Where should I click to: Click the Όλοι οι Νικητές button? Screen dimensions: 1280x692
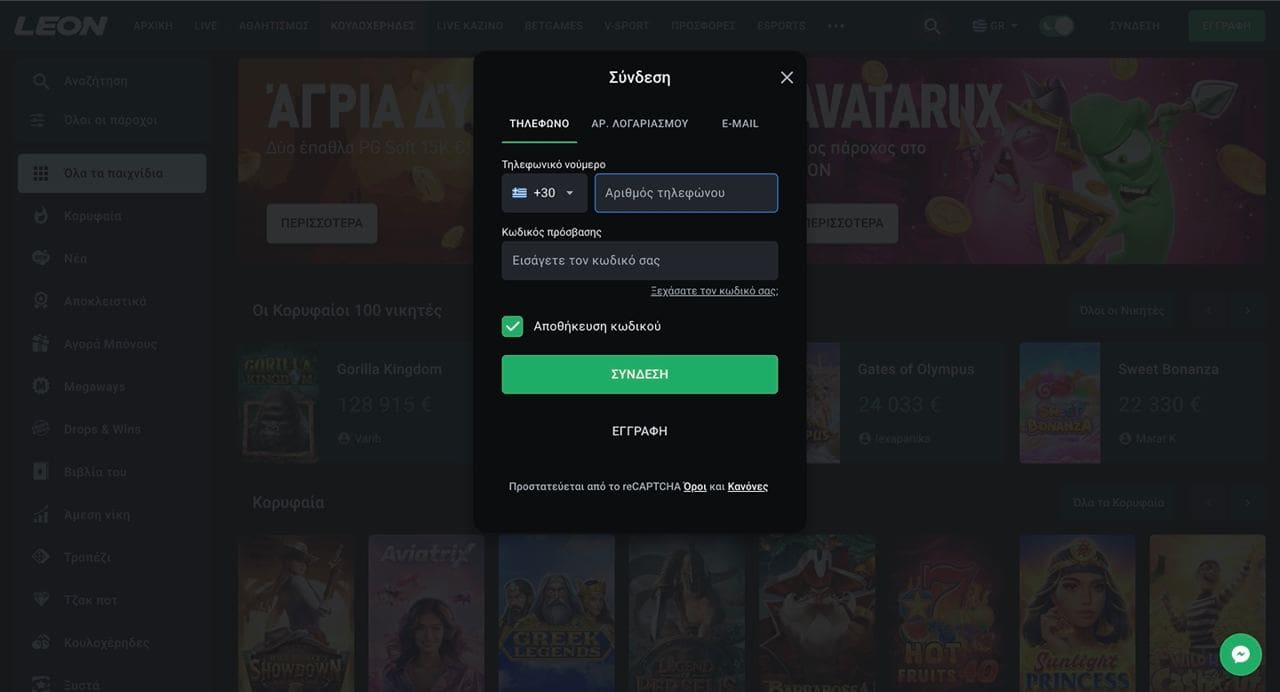(1122, 310)
